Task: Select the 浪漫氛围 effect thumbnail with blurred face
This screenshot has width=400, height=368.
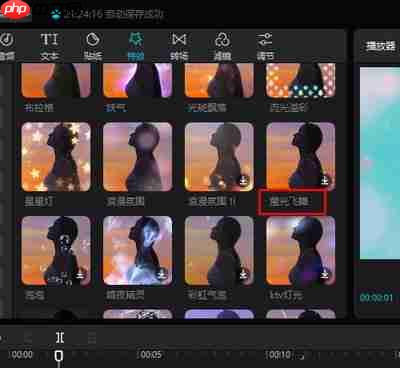Action: 138,157
